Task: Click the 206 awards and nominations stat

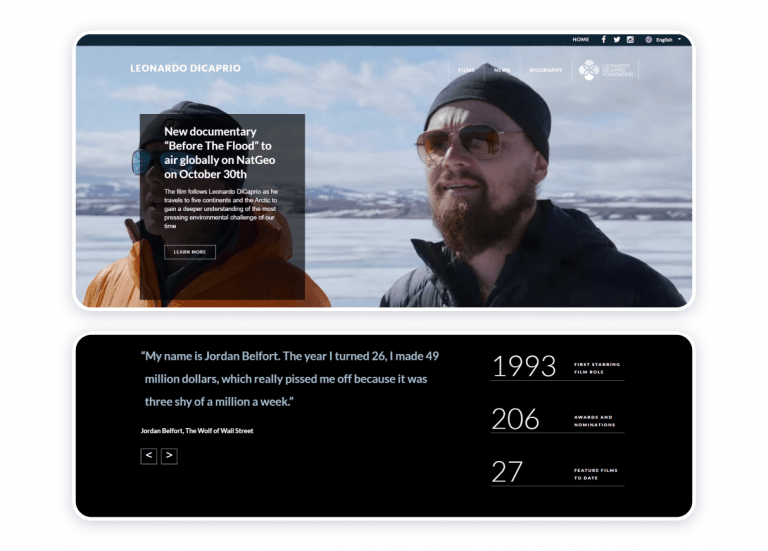Action: pyautogui.click(x=557, y=419)
